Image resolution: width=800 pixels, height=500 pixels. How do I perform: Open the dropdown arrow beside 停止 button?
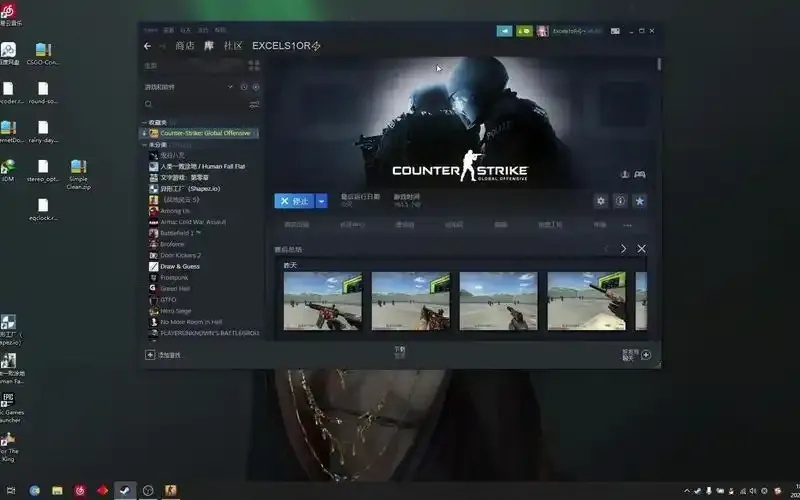point(321,201)
